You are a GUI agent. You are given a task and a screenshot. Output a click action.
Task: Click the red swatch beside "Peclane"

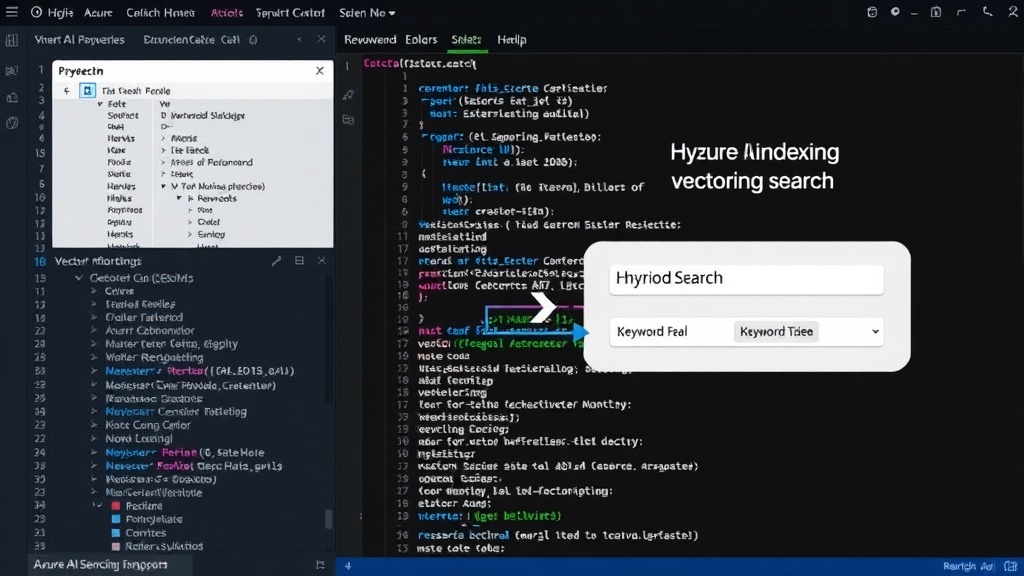click(x=116, y=506)
